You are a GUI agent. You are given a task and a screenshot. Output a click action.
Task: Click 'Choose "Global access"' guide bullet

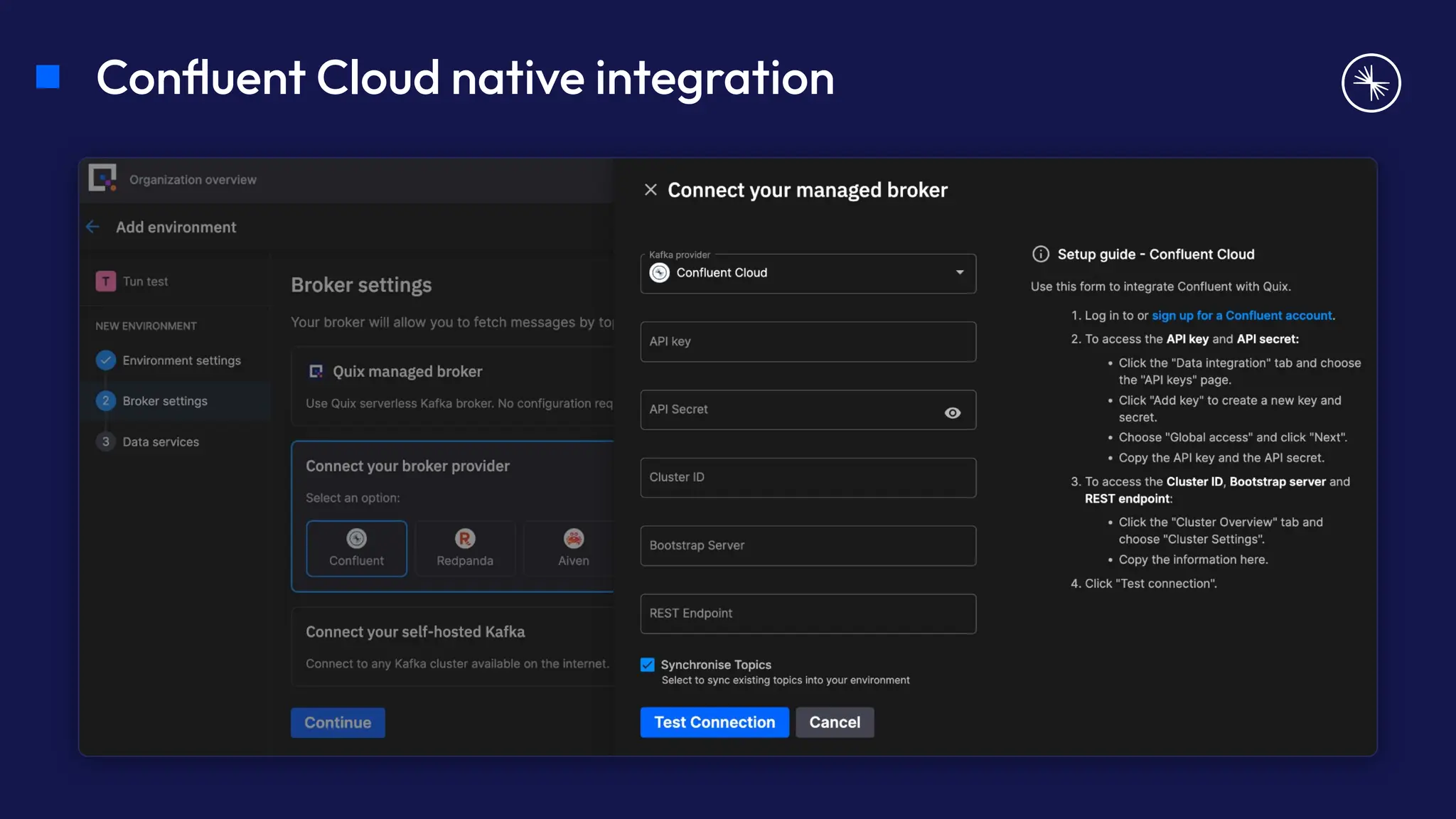1233,437
